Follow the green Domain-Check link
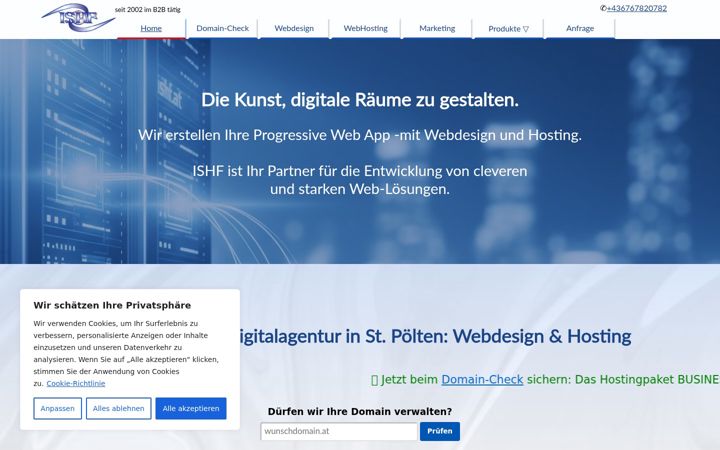This screenshot has width=720, height=450. click(482, 380)
